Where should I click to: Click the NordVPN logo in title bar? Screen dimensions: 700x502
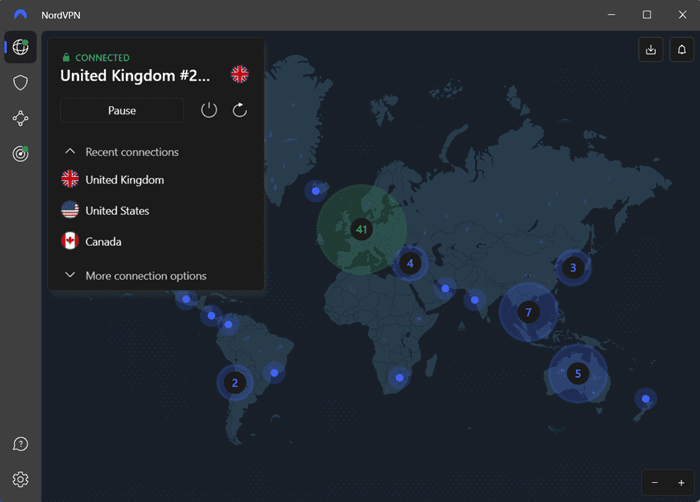click(21, 15)
